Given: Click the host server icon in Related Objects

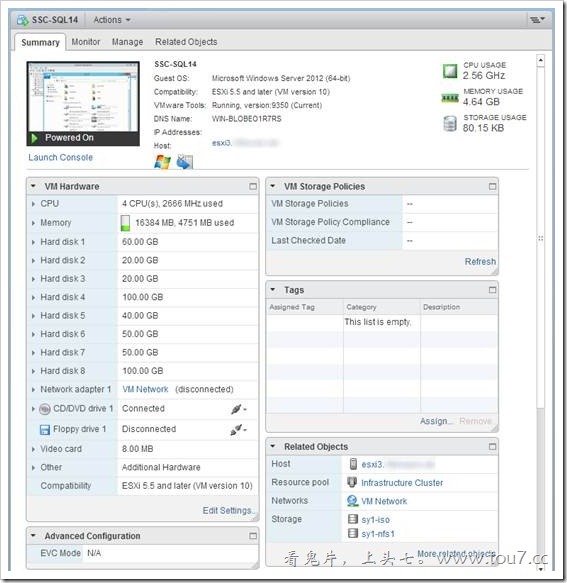Looking at the screenshot, I should click(x=353, y=464).
